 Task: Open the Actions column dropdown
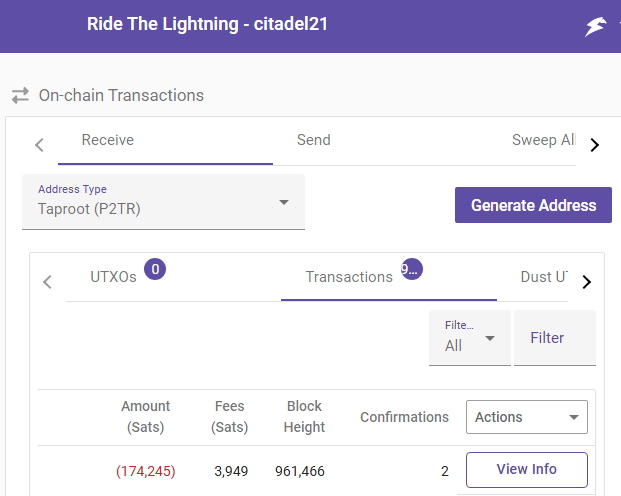coord(527,417)
